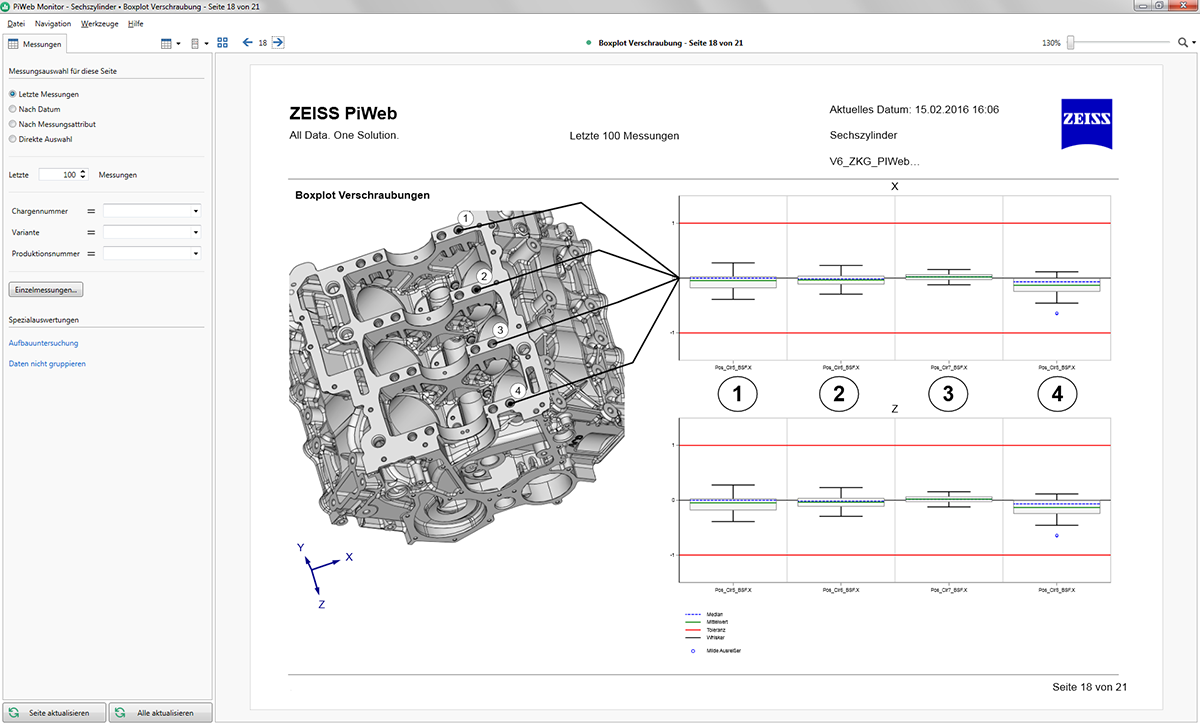Open the Variante dropdown
This screenshot has height=725, width=1200.
(152, 232)
